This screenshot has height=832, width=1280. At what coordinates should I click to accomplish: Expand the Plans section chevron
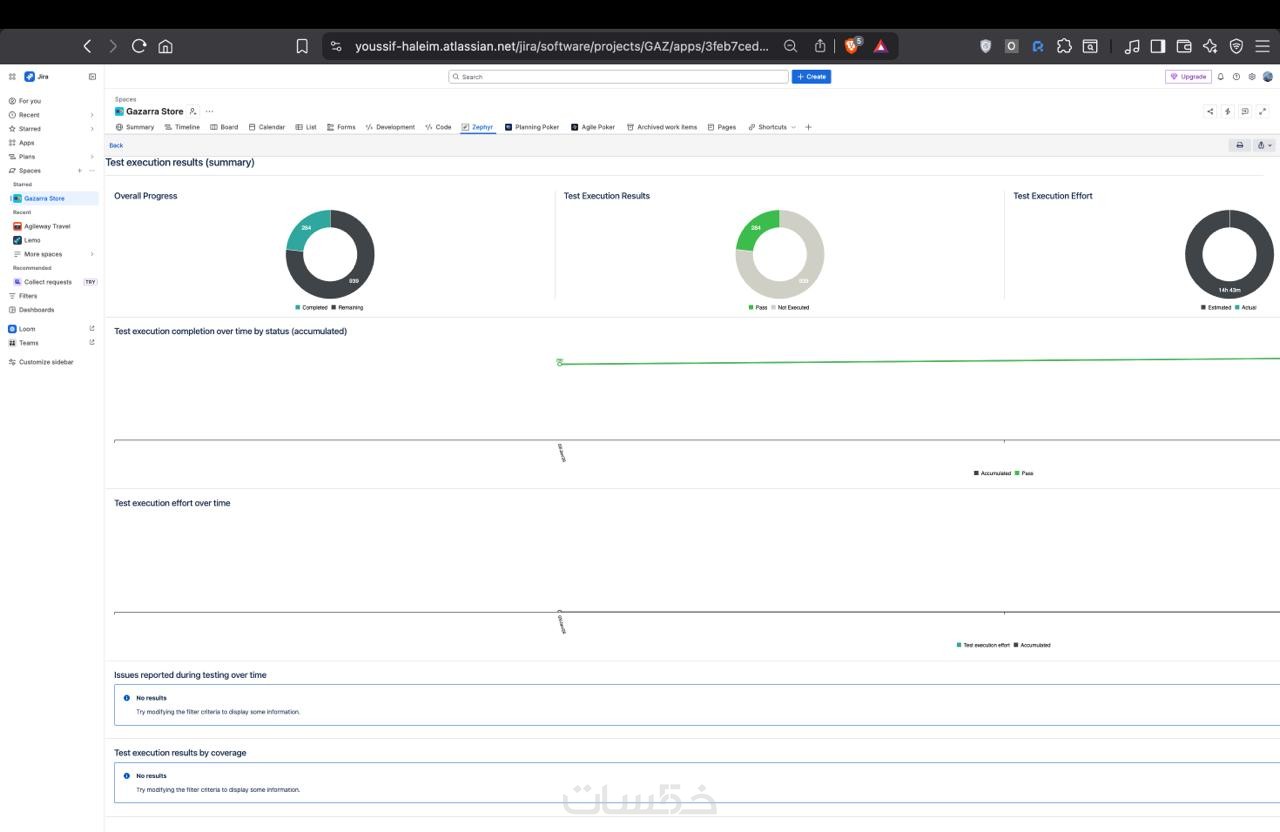pos(92,157)
